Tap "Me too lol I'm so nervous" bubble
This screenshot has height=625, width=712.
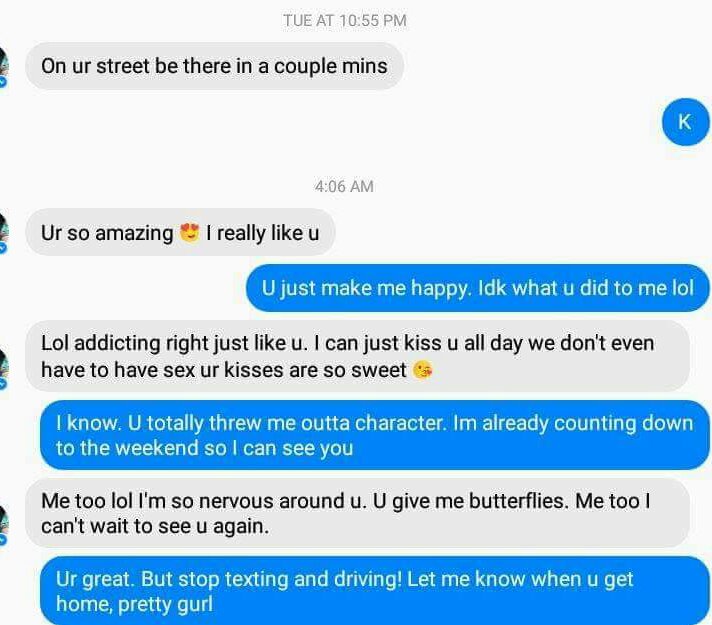pos(357,513)
